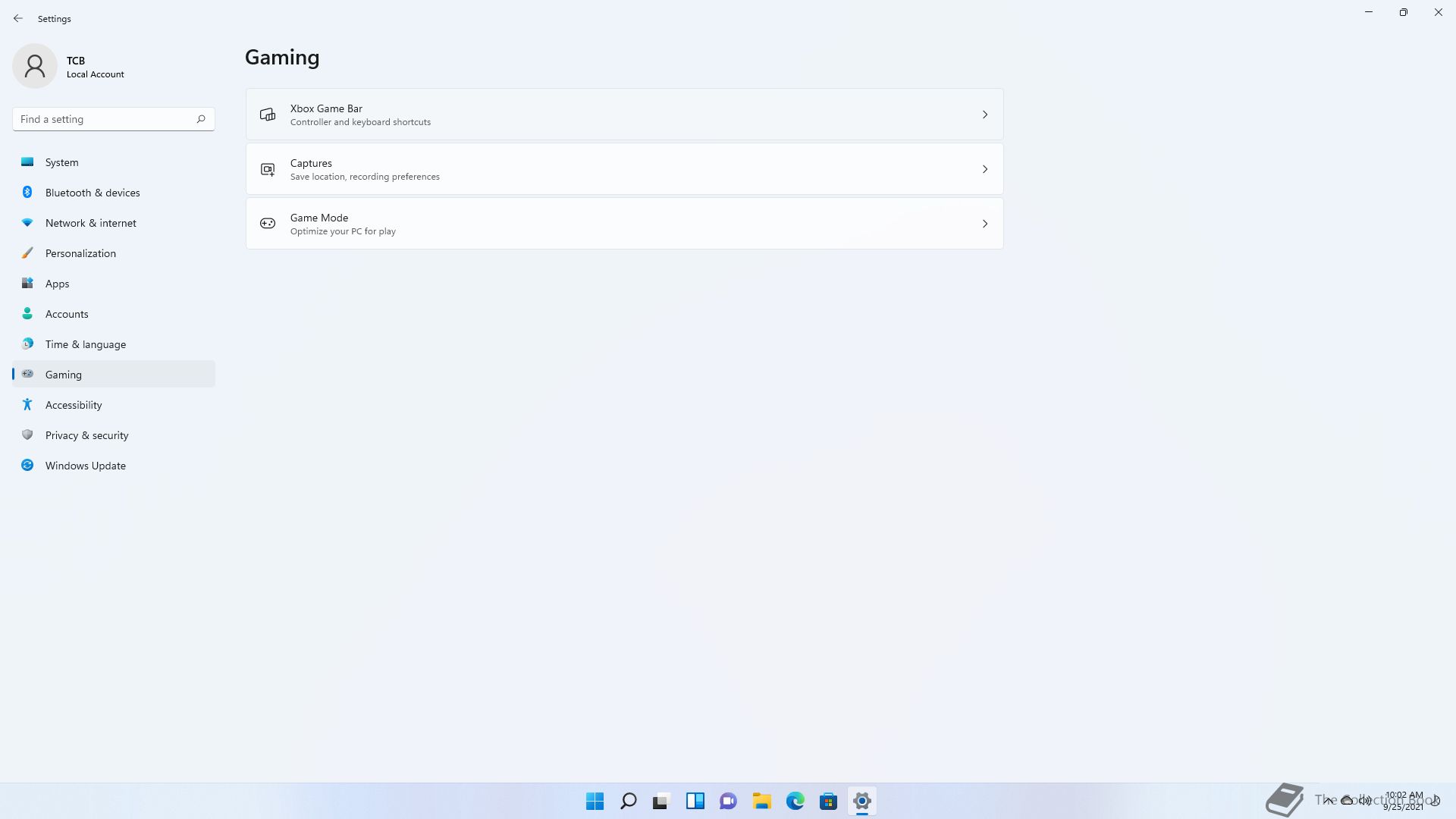The height and width of the screenshot is (819, 1456).
Task: Switch to Network & internet
Action: 114,223
